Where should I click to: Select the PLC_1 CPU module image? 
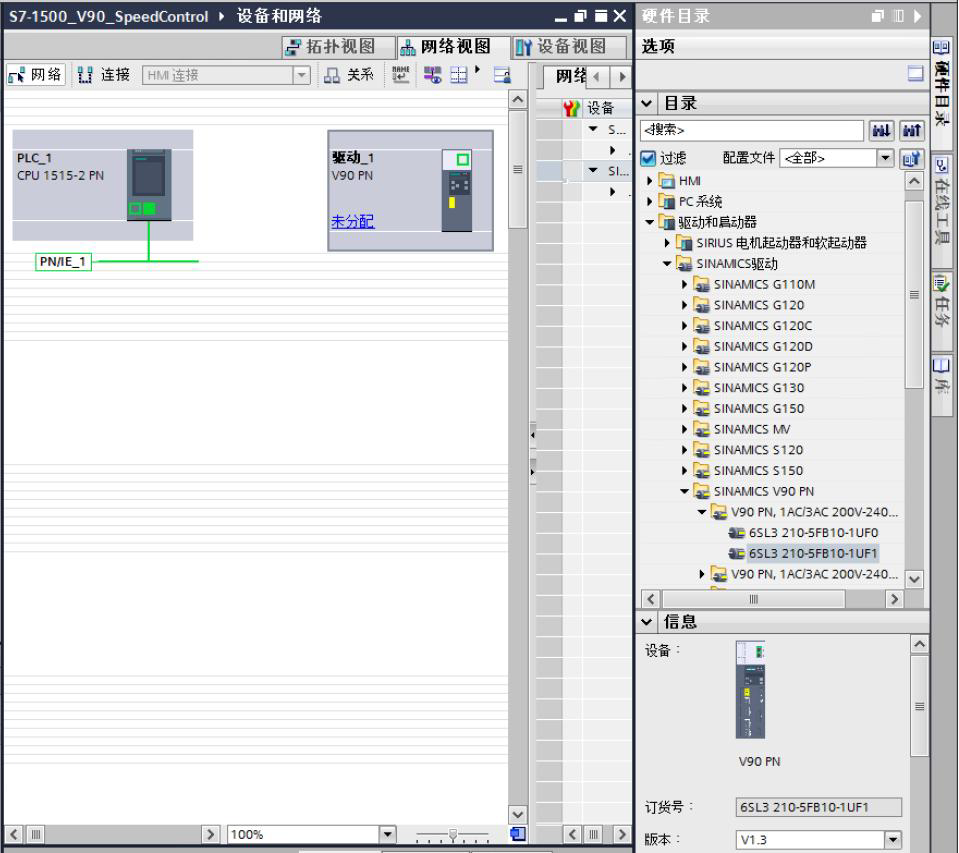(x=149, y=185)
